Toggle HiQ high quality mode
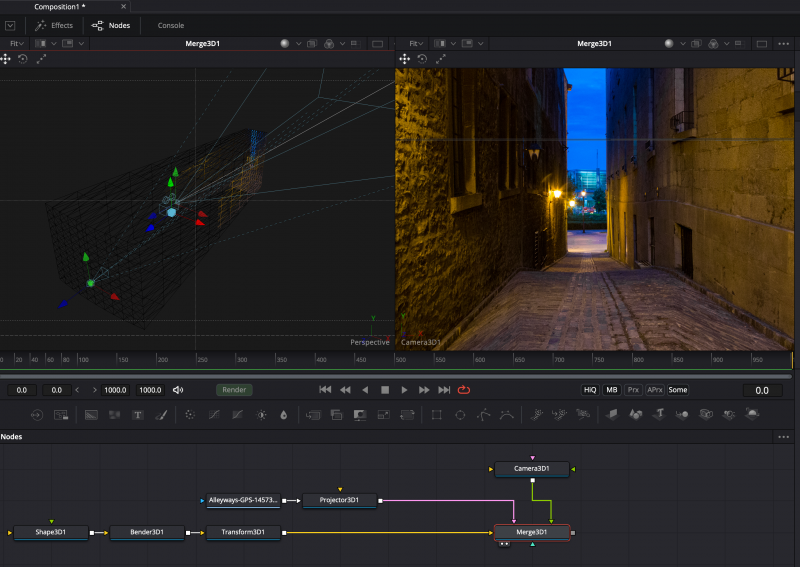The image size is (800, 567). (x=590, y=390)
